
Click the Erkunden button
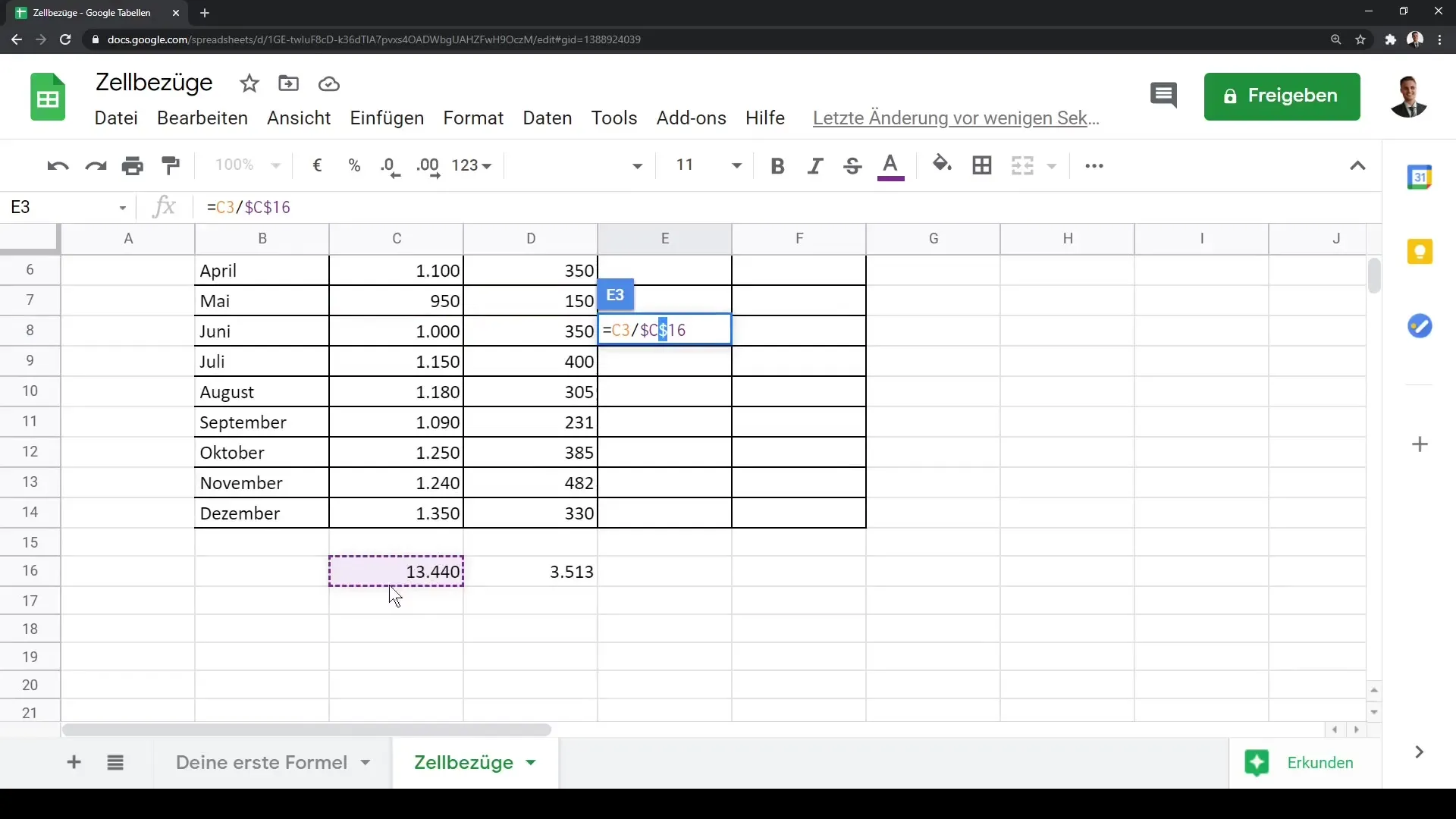click(x=1299, y=762)
